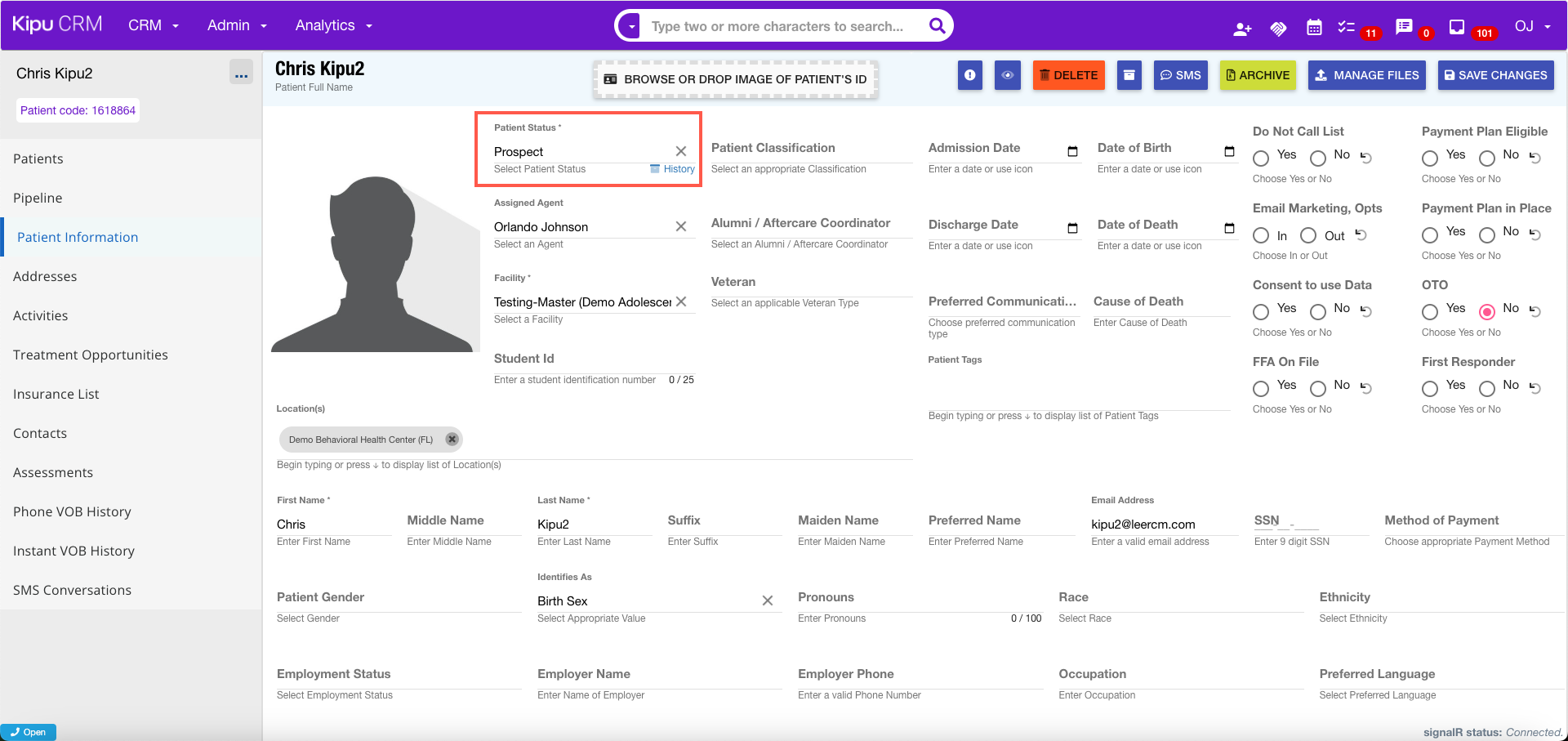Open the handshake icon in top bar
The height and width of the screenshot is (741, 1568).
coord(1278,29)
